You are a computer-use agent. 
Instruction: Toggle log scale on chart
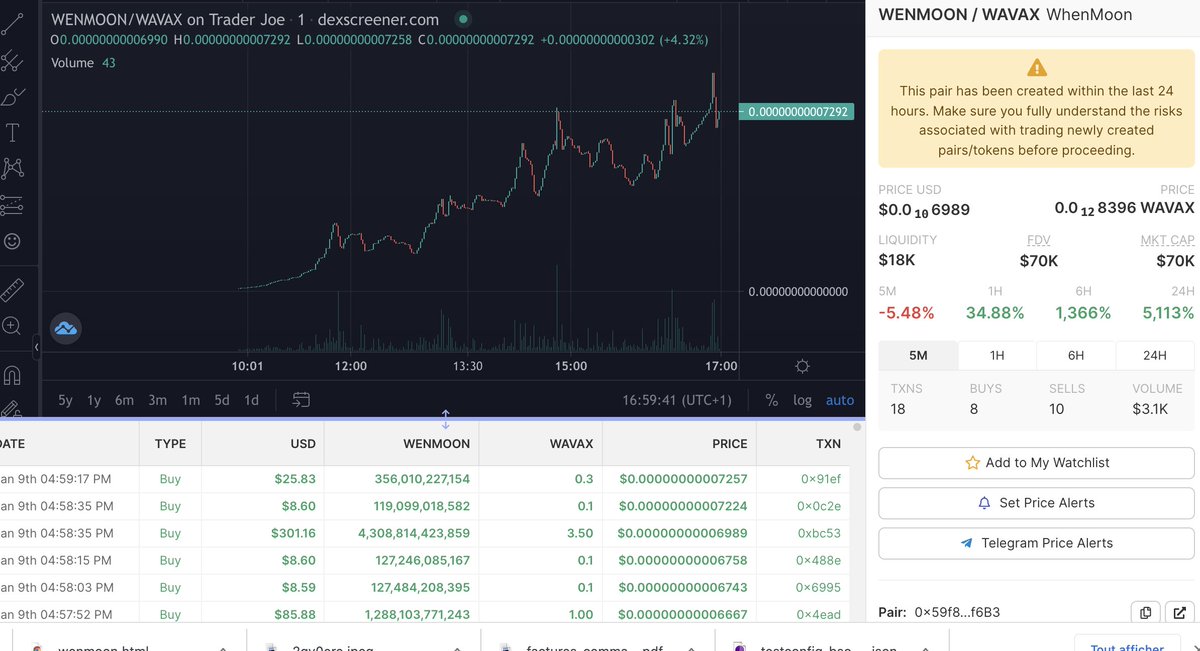click(x=802, y=400)
